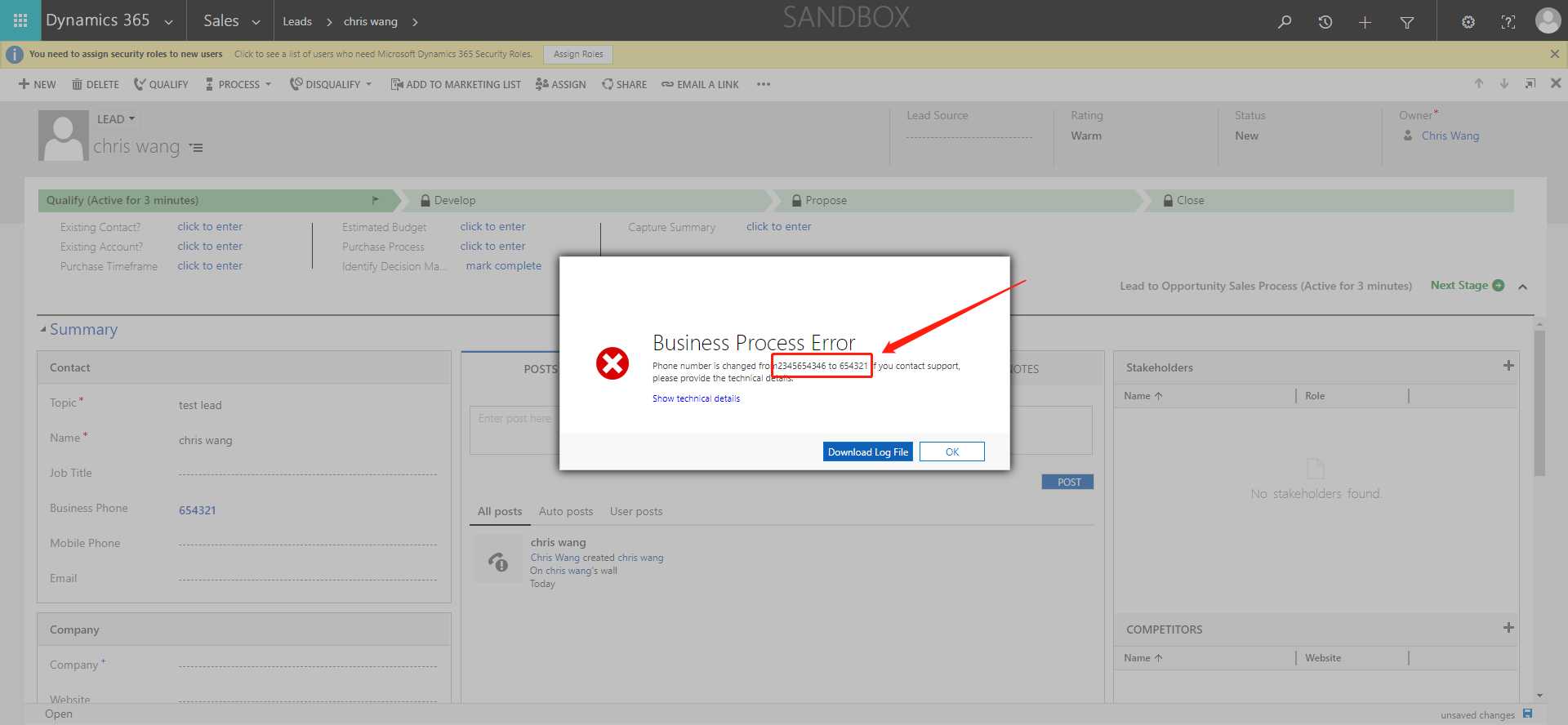
Task: Click the pop-out record window icon
Action: [x=1530, y=83]
